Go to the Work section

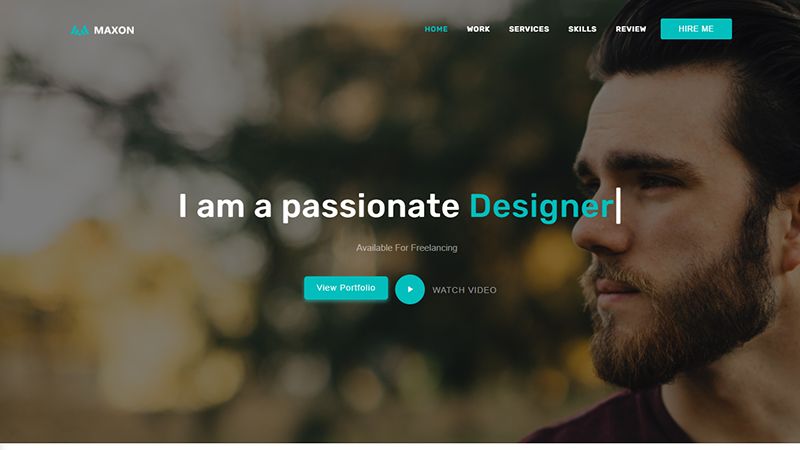(478, 29)
